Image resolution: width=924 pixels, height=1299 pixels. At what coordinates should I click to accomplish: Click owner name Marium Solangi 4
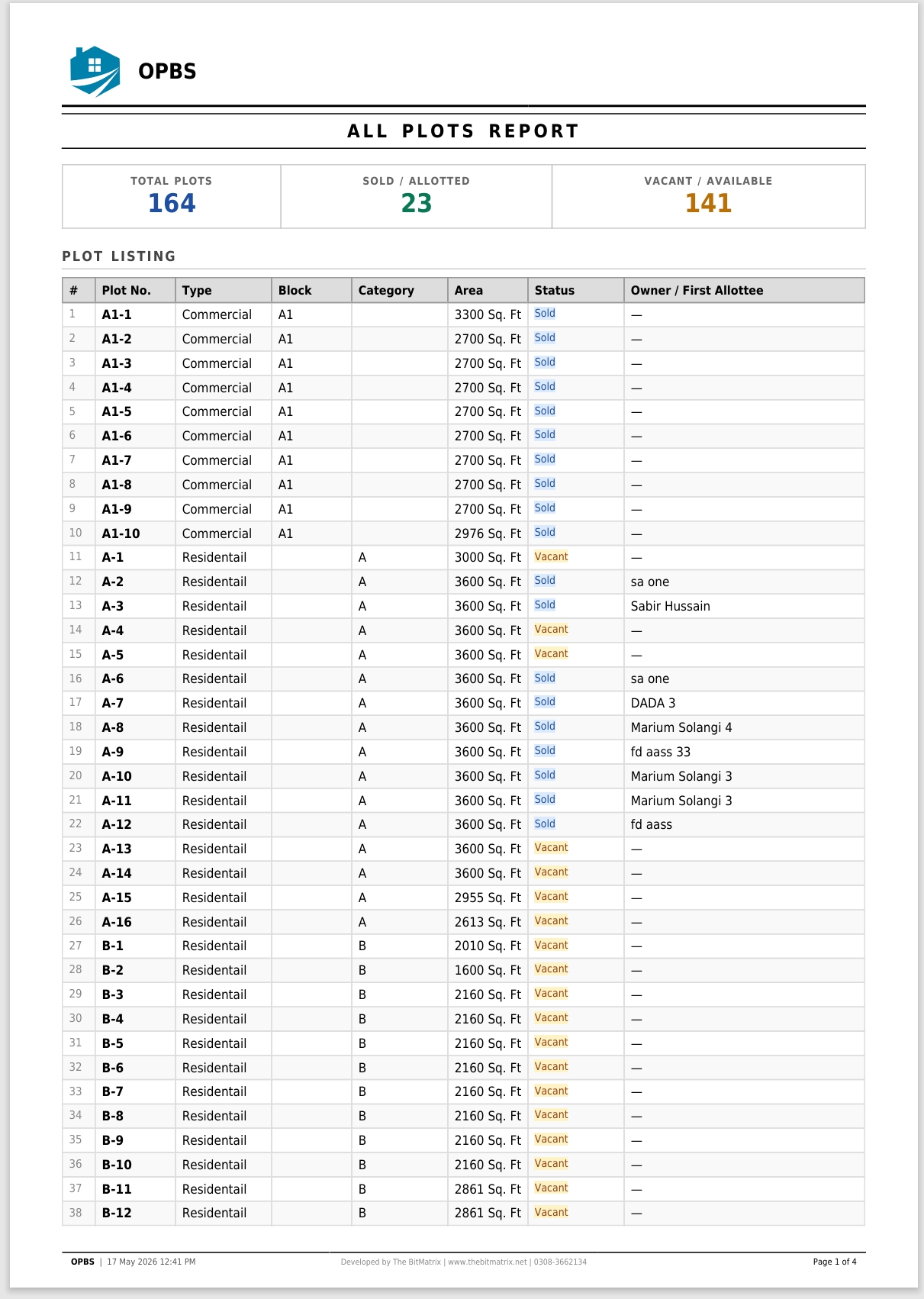point(681,727)
